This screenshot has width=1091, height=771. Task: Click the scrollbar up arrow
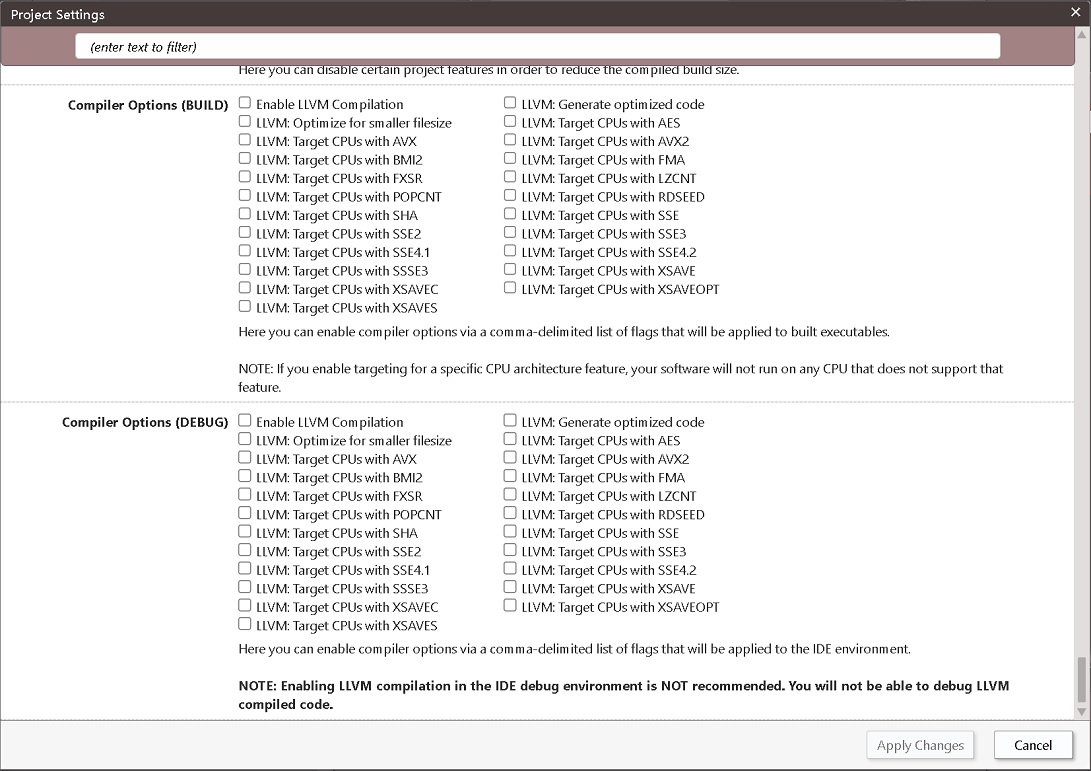point(1082,34)
